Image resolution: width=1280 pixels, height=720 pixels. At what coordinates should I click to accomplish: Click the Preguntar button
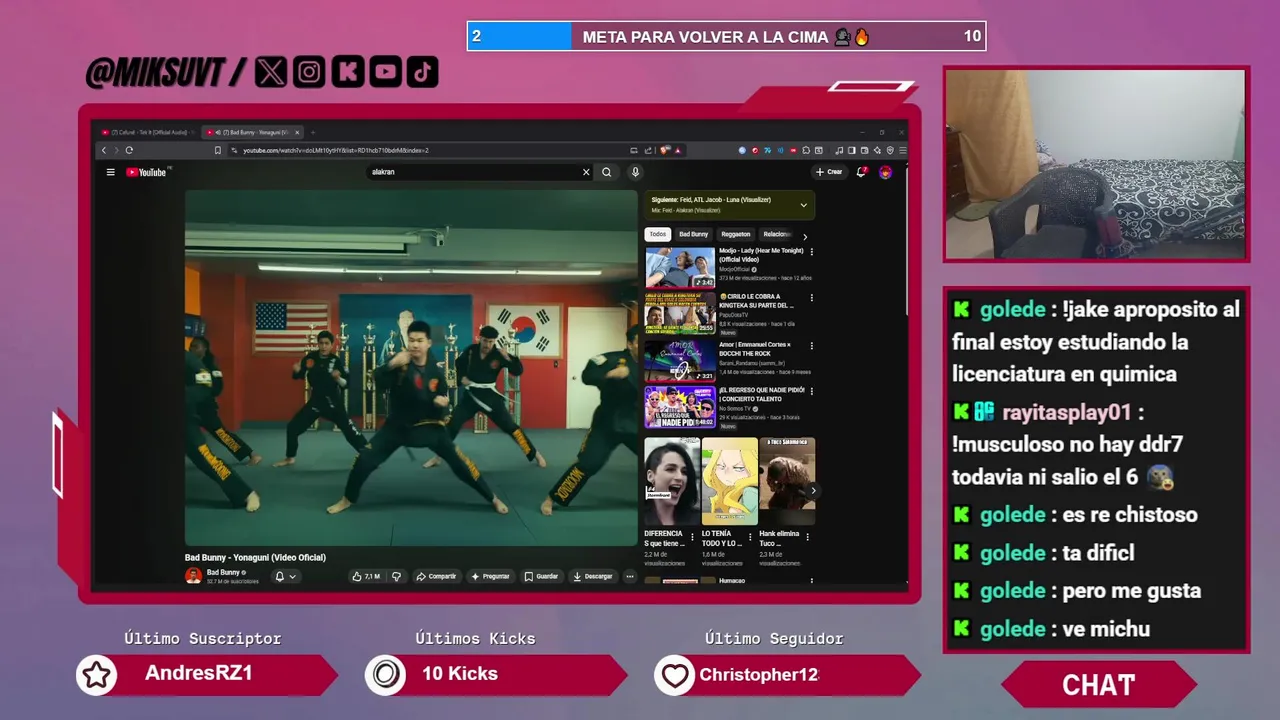pyautogui.click(x=490, y=576)
